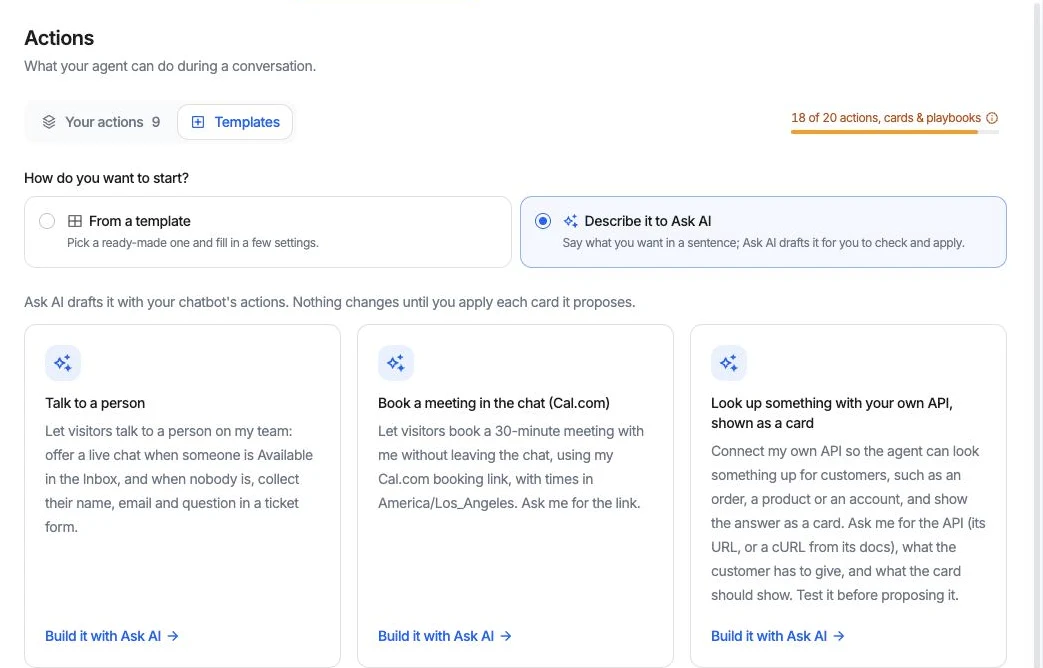Image resolution: width=1043 pixels, height=668 pixels.
Task: Click the sparkle icon on Book a meeting card
Action: click(x=396, y=363)
